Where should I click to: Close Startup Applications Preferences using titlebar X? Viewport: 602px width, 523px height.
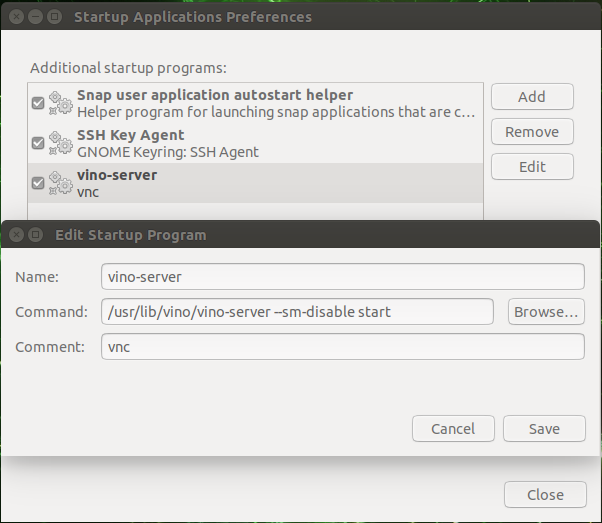tap(17, 17)
